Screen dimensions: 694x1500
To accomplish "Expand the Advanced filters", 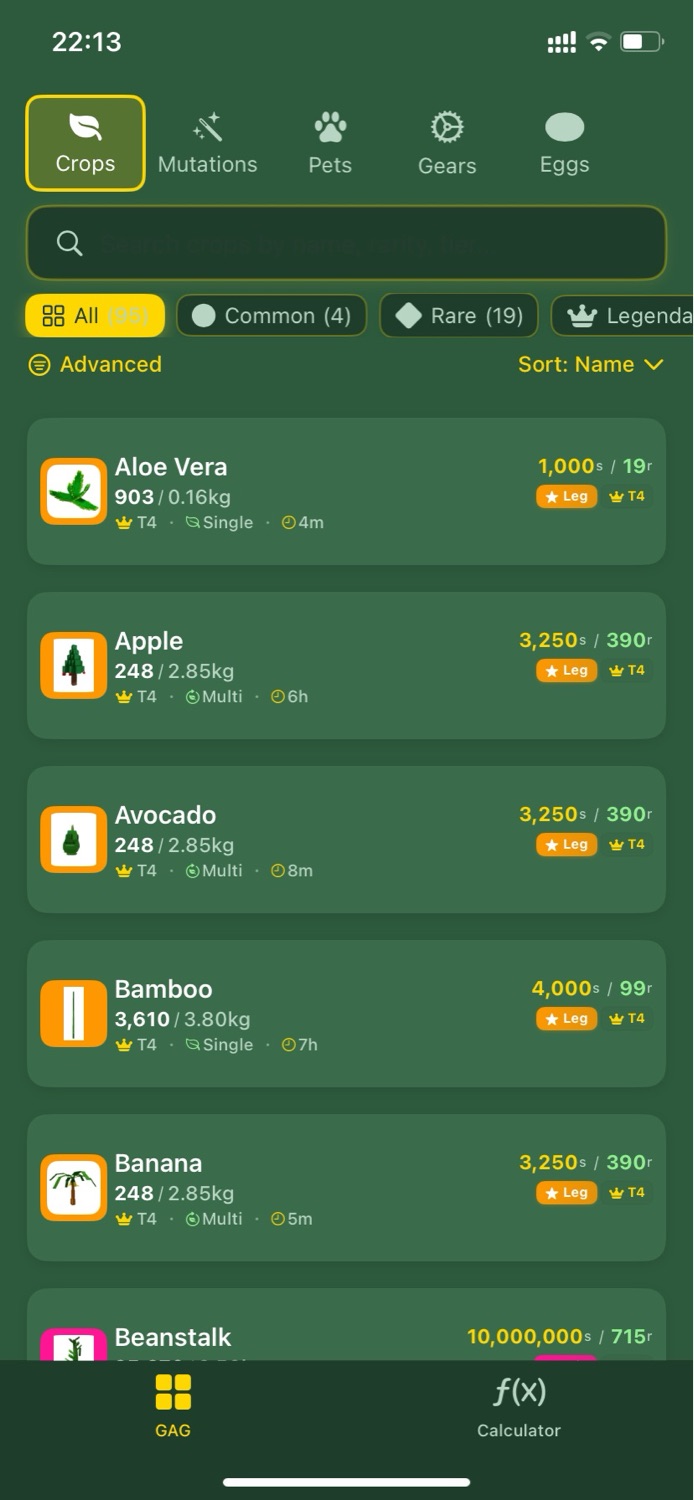I will click(95, 365).
